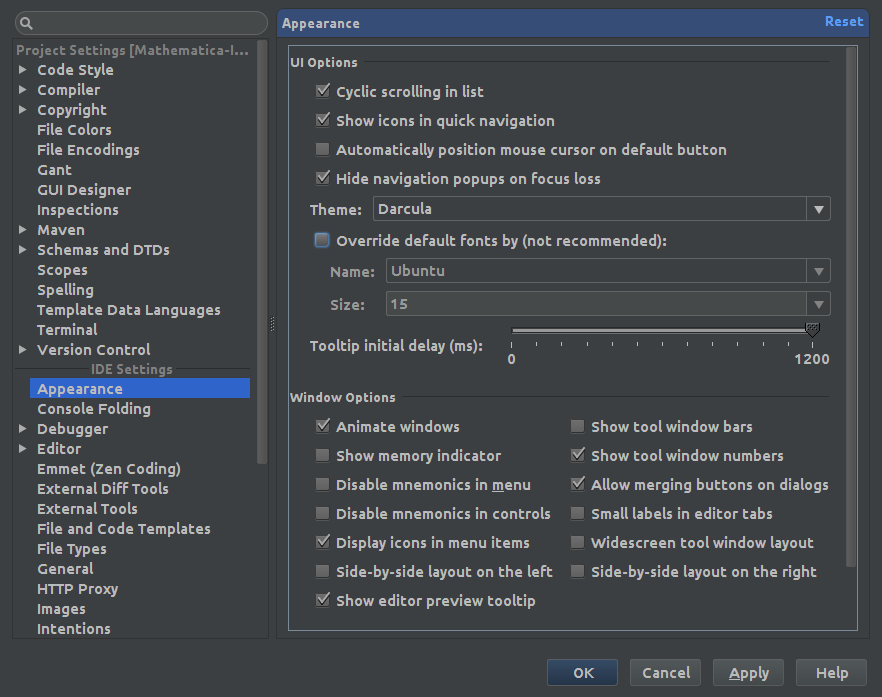Viewport: 882px width, 697px height.
Task: Open the Theme dropdown showing Darcula
Action: pos(601,209)
